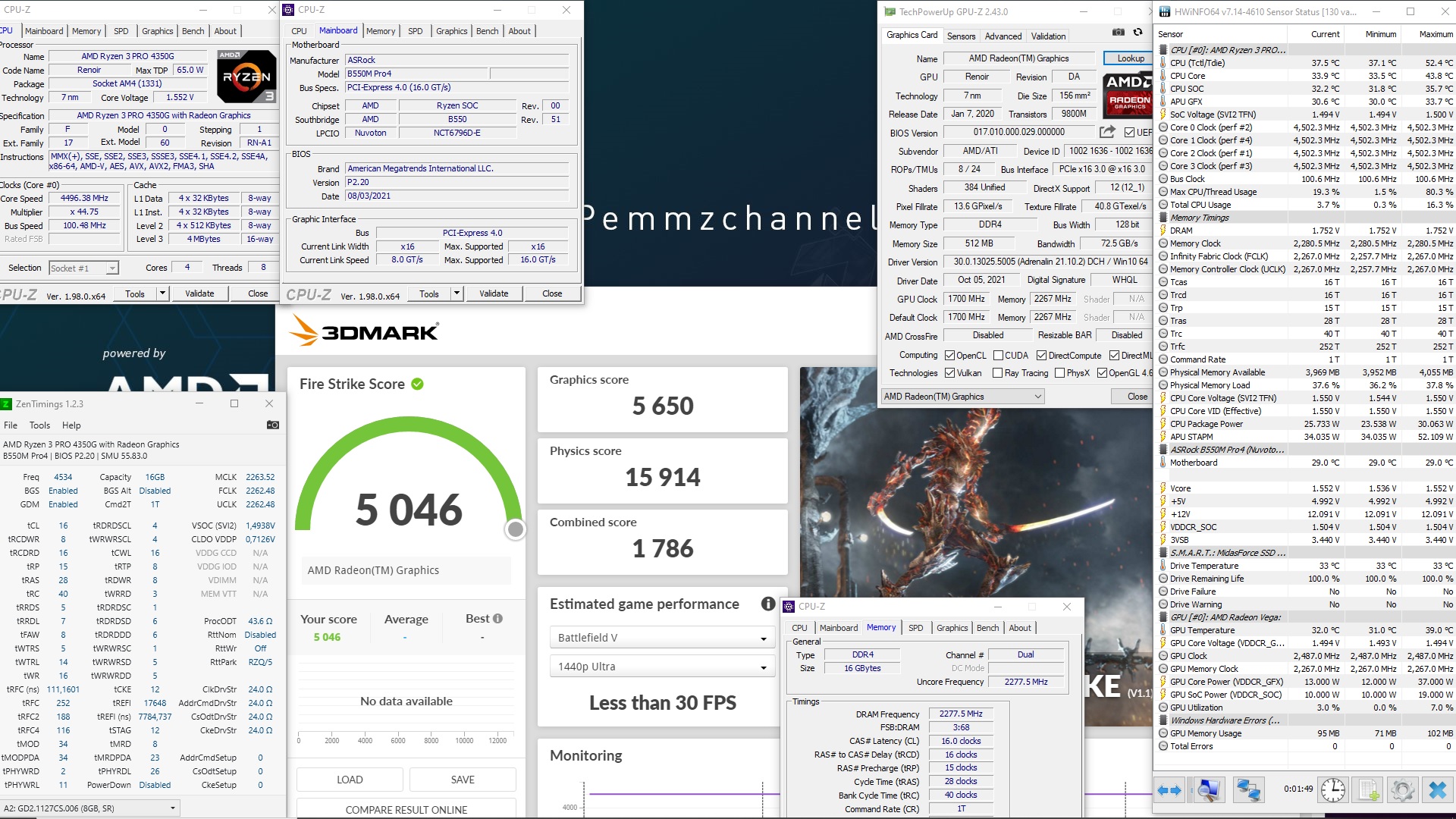Click COMPARE RESULT ONLINE button

click(x=406, y=809)
